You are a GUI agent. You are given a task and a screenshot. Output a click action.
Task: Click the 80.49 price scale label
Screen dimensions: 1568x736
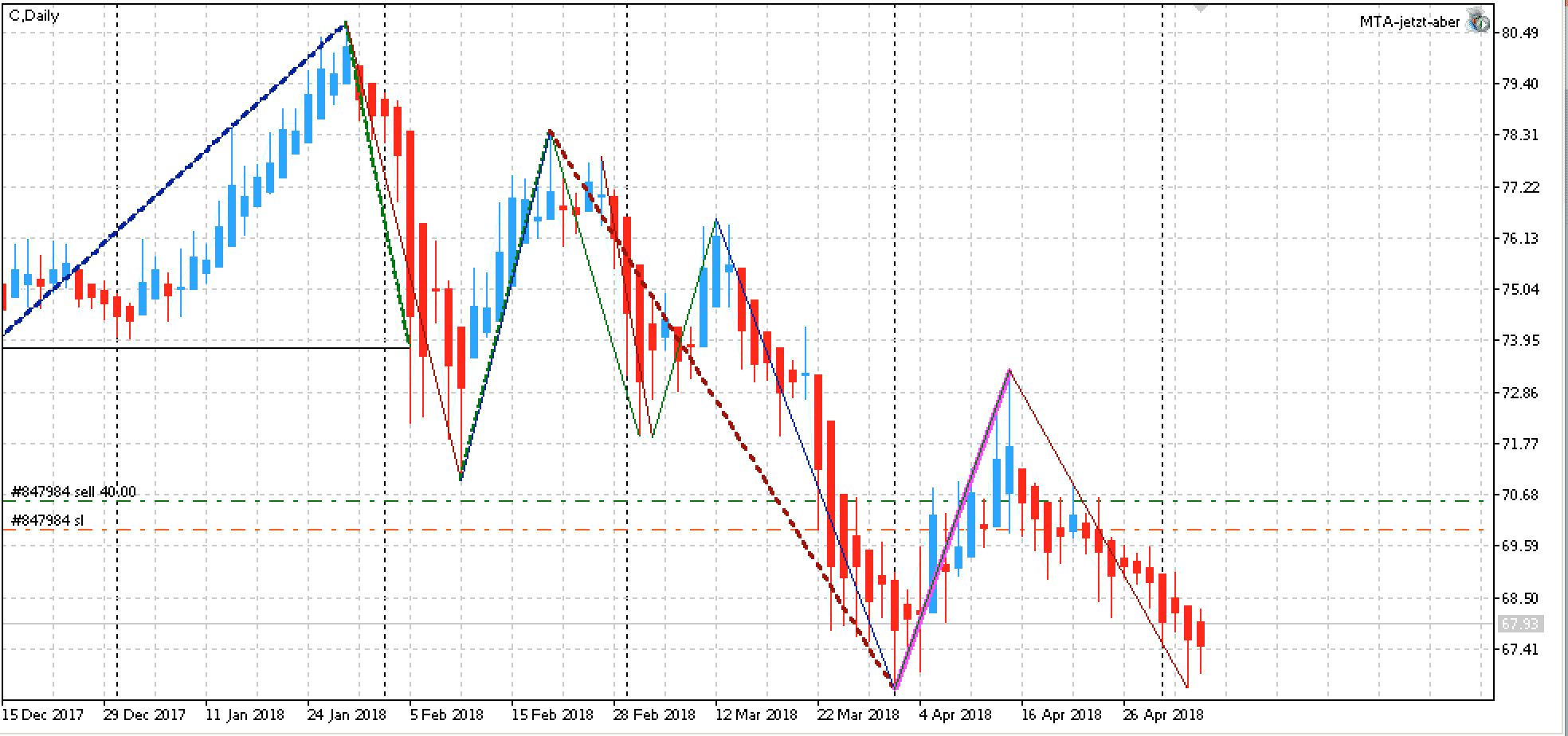pos(1519,33)
